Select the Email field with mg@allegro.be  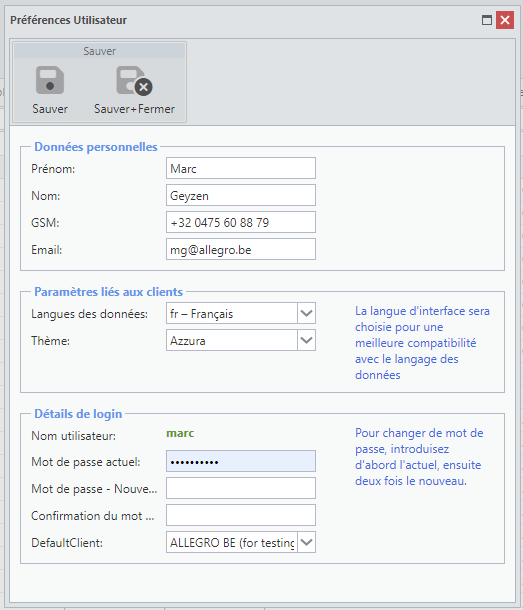click(x=240, y=249)
